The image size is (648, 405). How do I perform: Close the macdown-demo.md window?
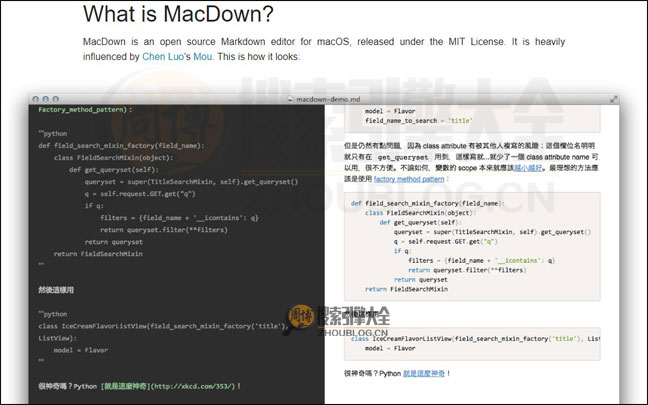point(36,99)
